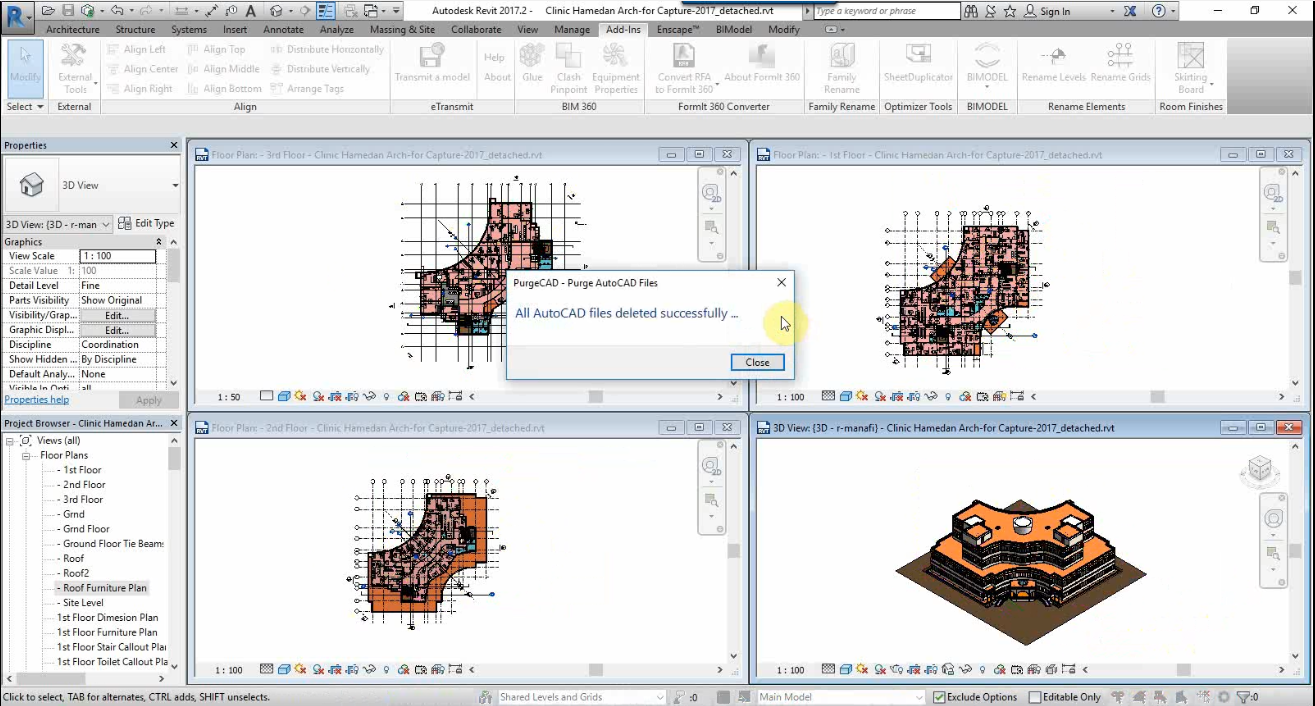The image size is (1315, 706).
Task: Click the Align Left tool
Action: [135, 49]
